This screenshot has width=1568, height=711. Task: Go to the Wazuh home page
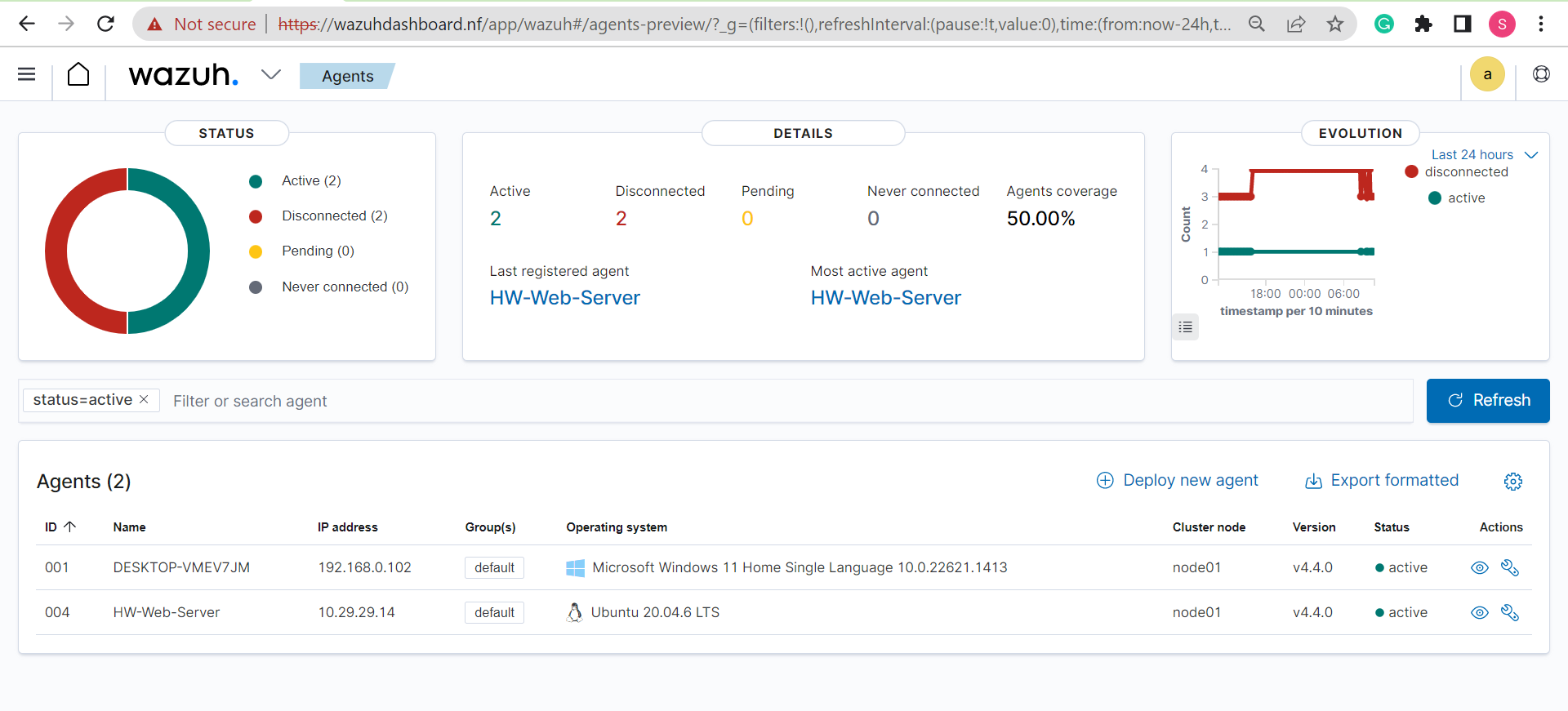click(78, 74)
